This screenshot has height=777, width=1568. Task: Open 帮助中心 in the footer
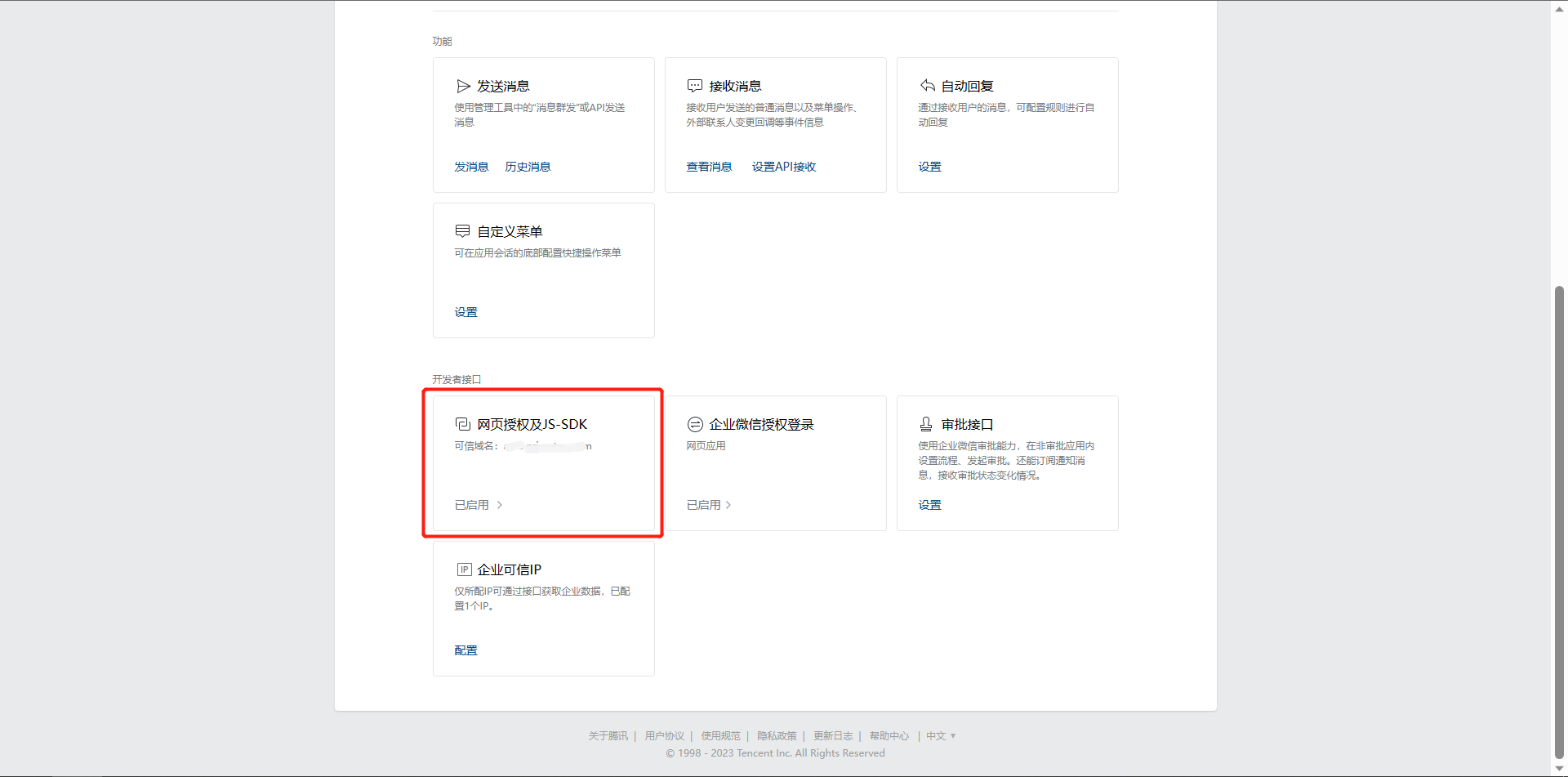(x=889, y=736)
